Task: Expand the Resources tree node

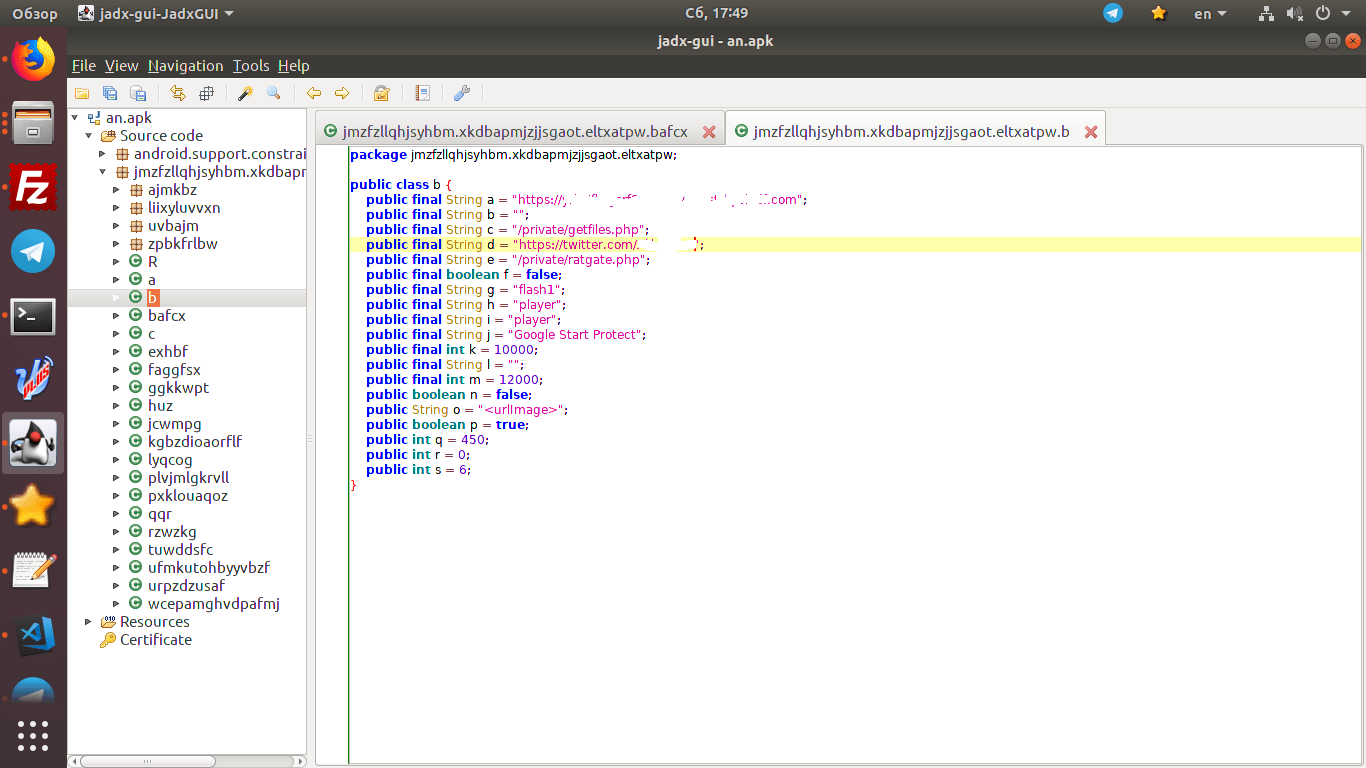Action: [x=88, y=622]
